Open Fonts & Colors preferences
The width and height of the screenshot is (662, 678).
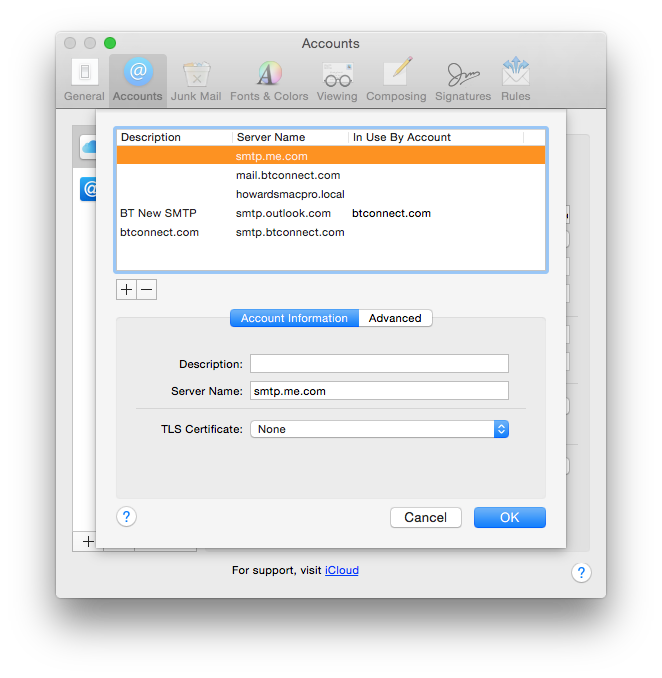point(269,80)
